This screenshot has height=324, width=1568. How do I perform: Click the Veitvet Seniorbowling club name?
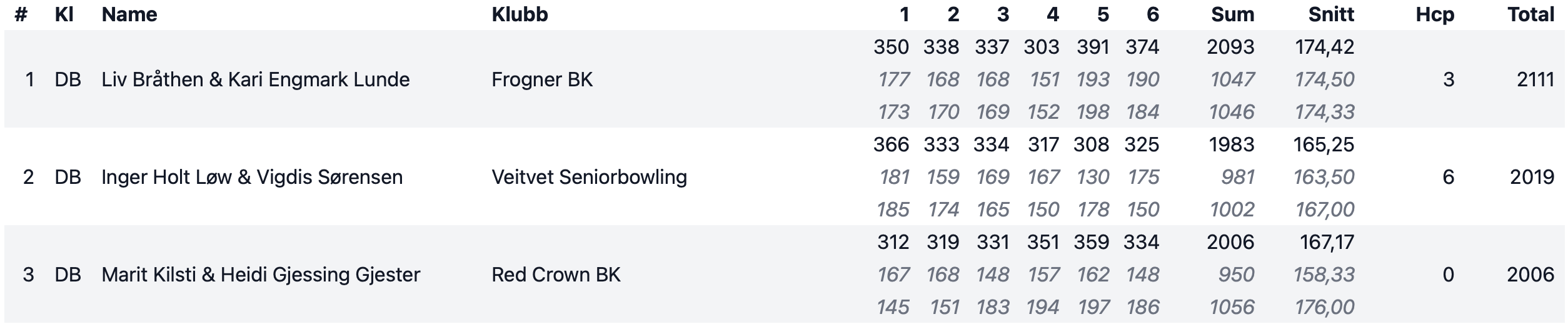coord(589,177)
